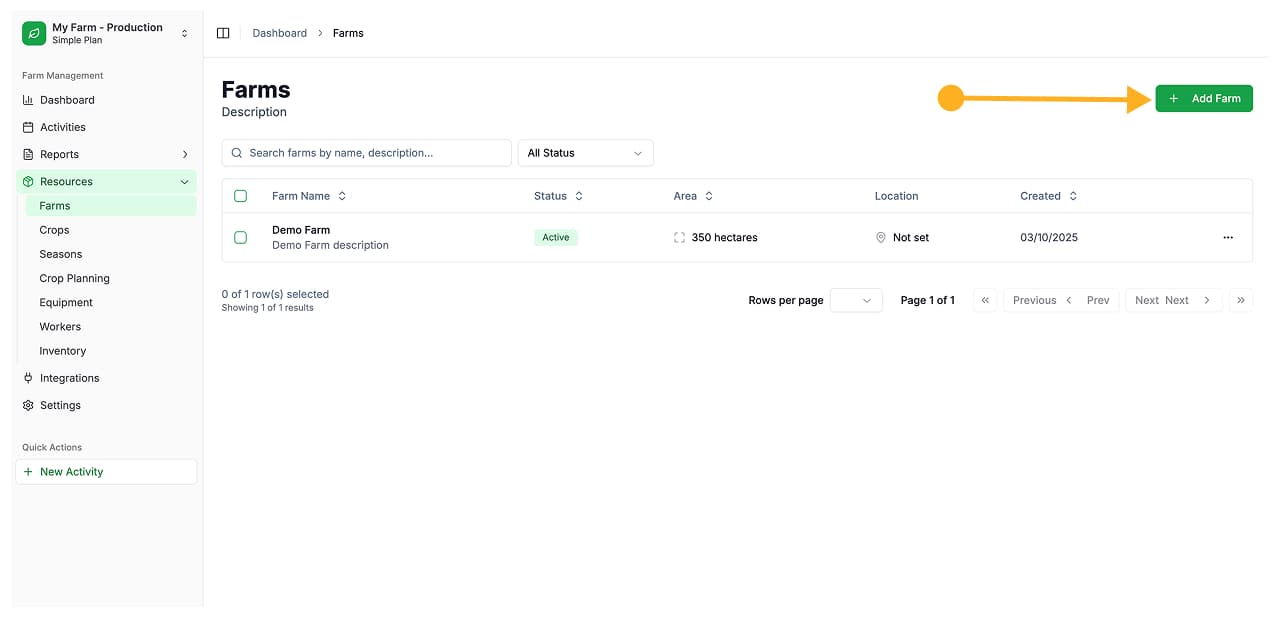Click the Settings gear icon
The height and width of the screenshot is (617, 1280).
pos(28,405)
